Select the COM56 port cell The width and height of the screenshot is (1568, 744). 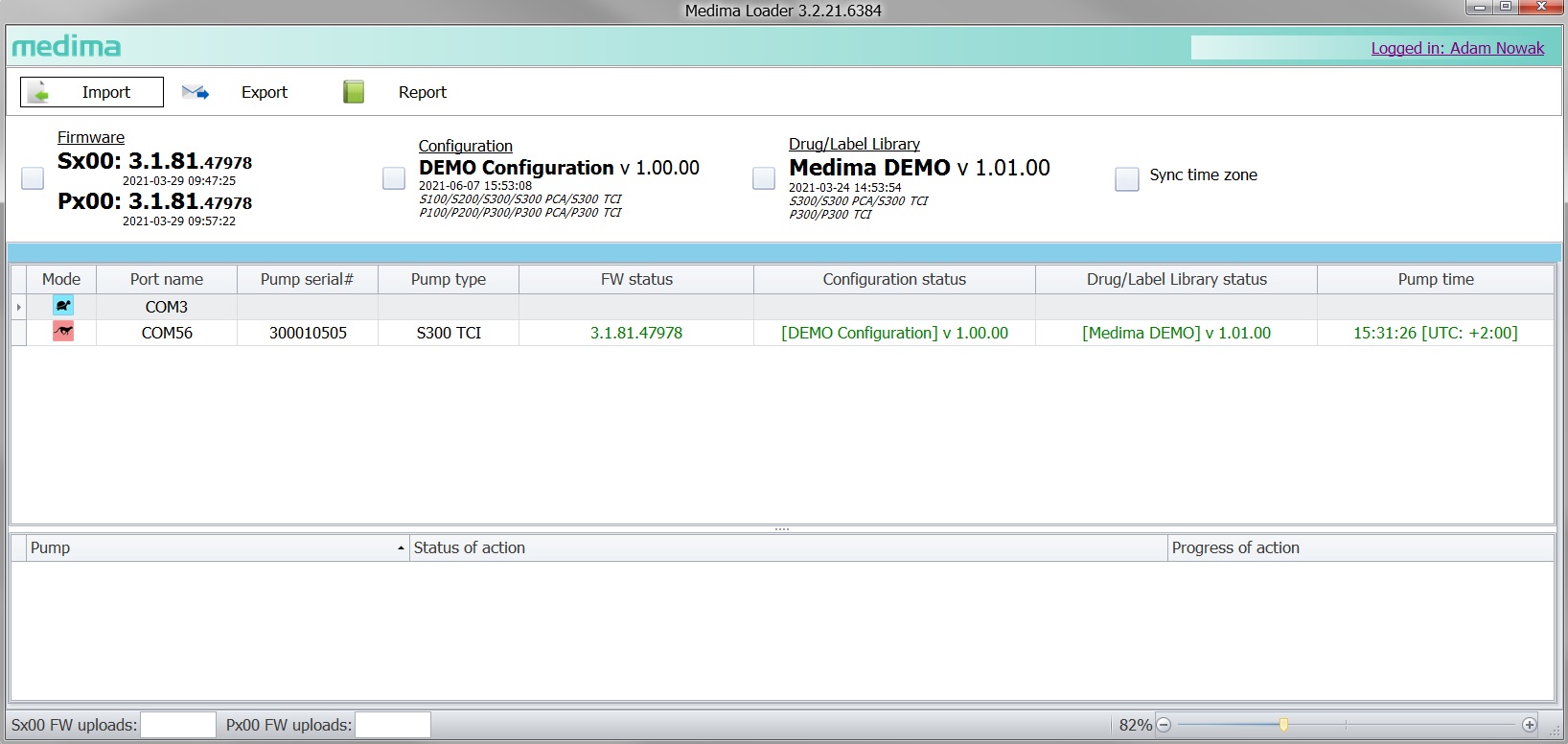[x=167, y=333]
